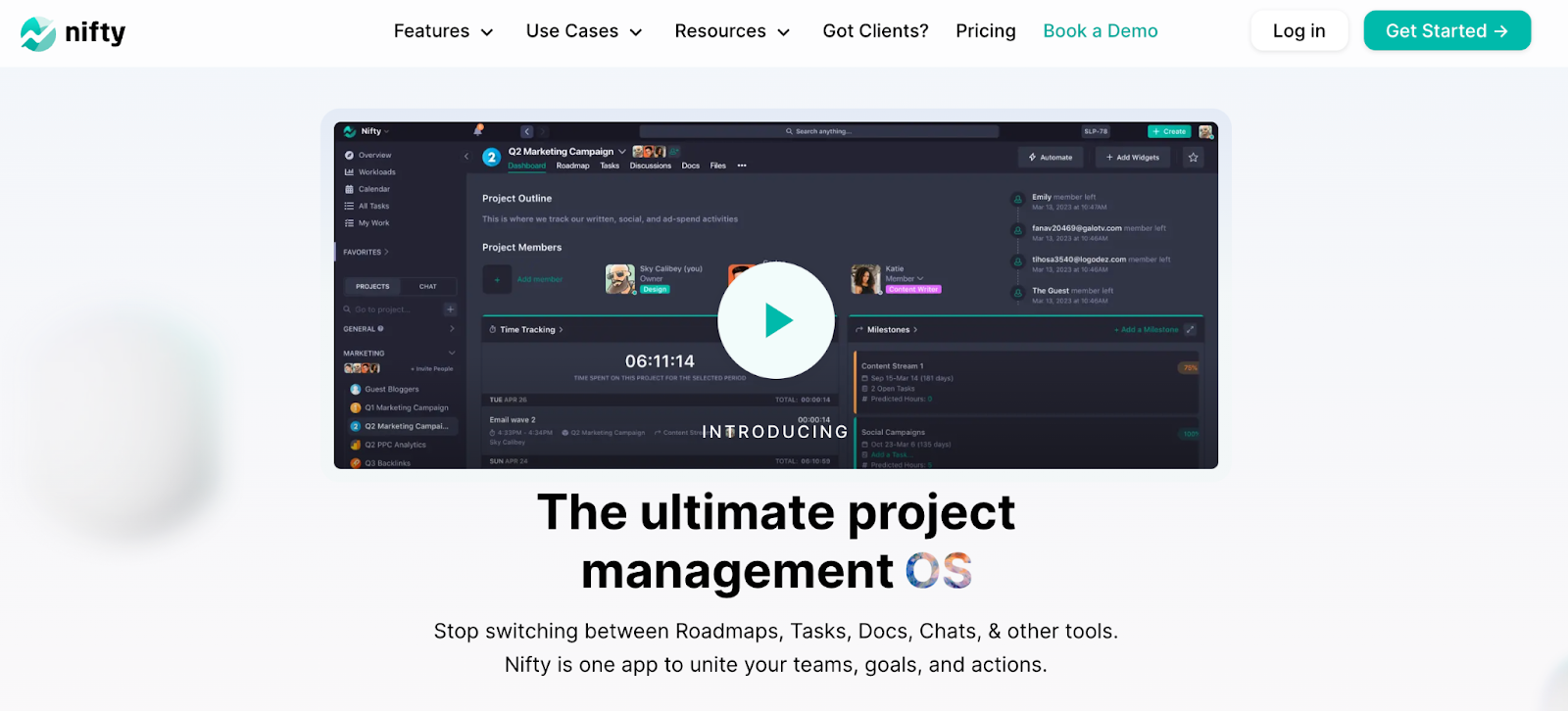This screenshot has height=711, width=1568.
Task: Click Katie's avatar in Project Members
Action: (866, 279)
